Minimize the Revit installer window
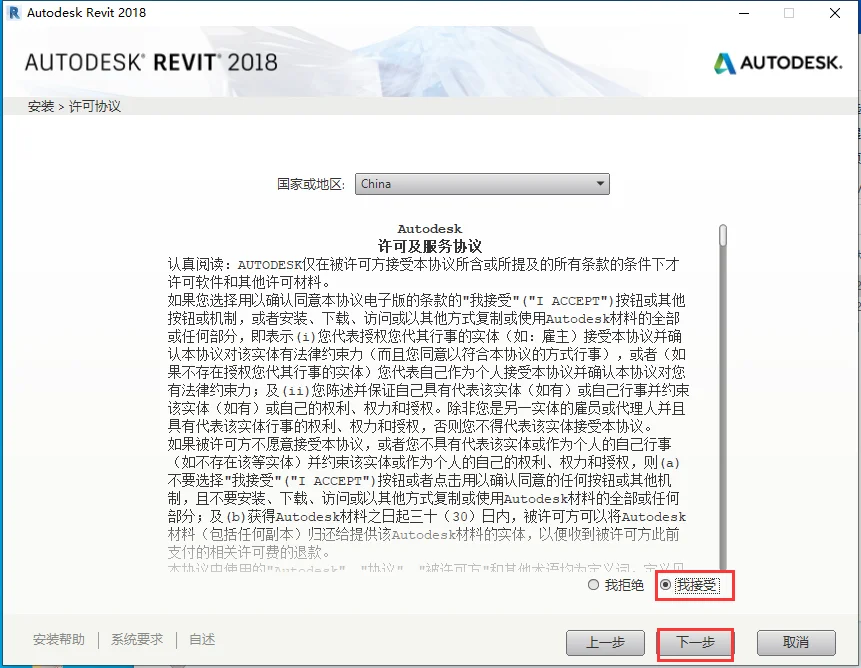The width and height of the screenshot is (861, 668). click(744, 13)
